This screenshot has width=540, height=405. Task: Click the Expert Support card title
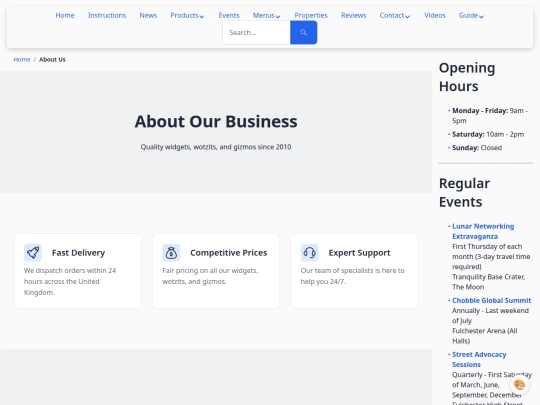[x=359, y=253]
